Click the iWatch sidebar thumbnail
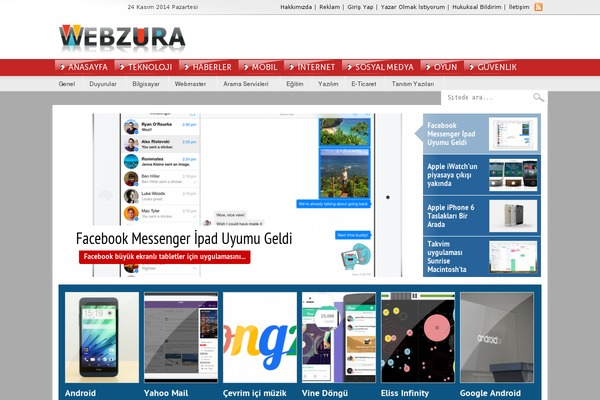The height and width of the screenshot is (400, 600). point(513,175)
